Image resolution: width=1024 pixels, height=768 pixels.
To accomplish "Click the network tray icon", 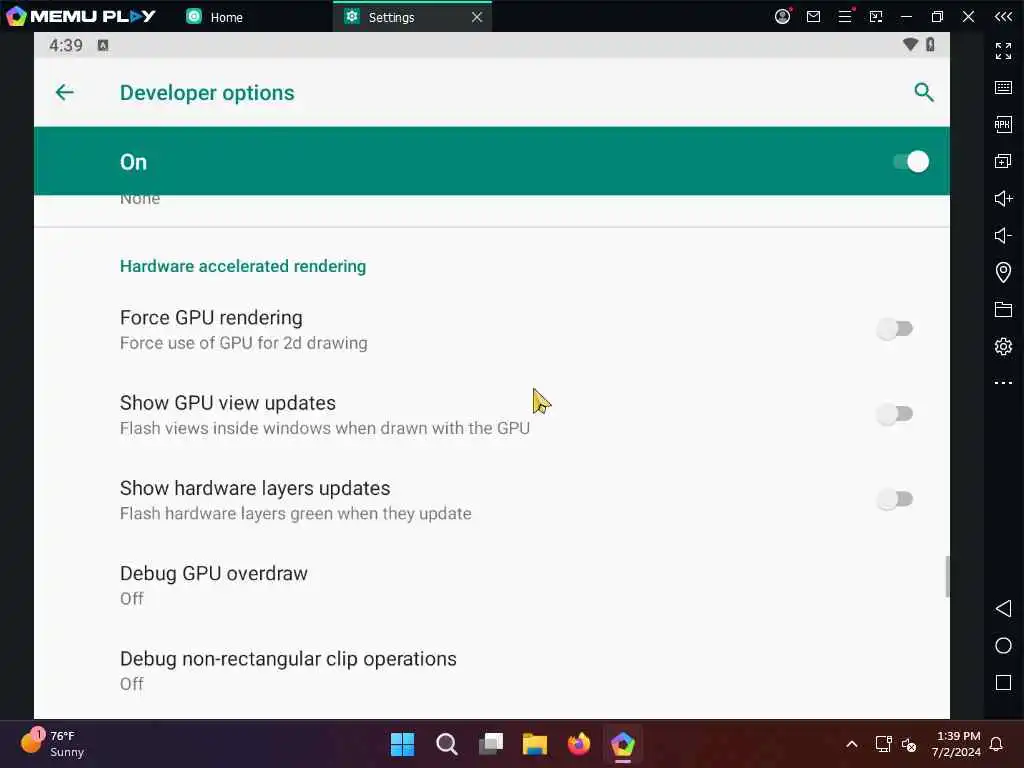I will coord(884,744).
